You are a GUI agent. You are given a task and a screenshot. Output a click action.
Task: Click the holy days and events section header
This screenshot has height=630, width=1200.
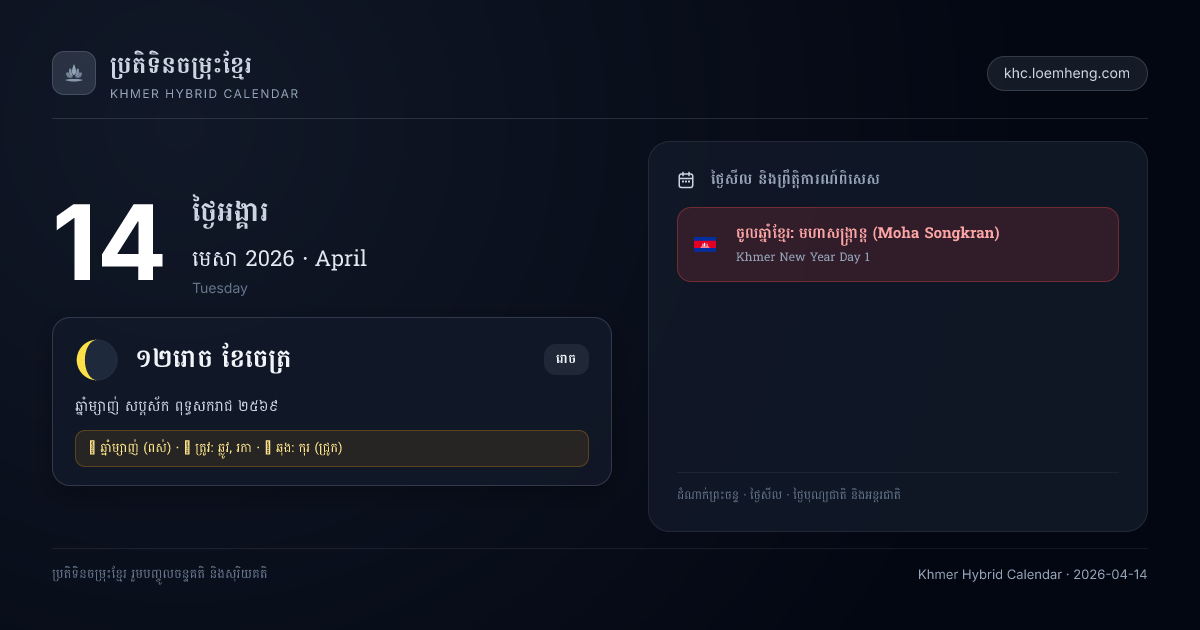point(795,180)
